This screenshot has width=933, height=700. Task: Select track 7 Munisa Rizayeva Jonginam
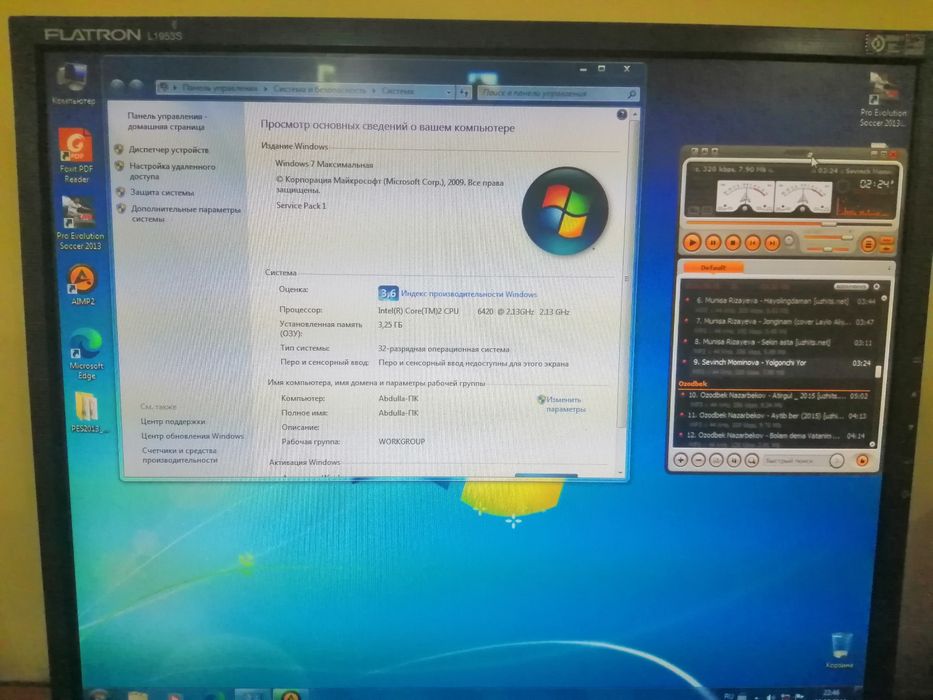click(779, 322)
